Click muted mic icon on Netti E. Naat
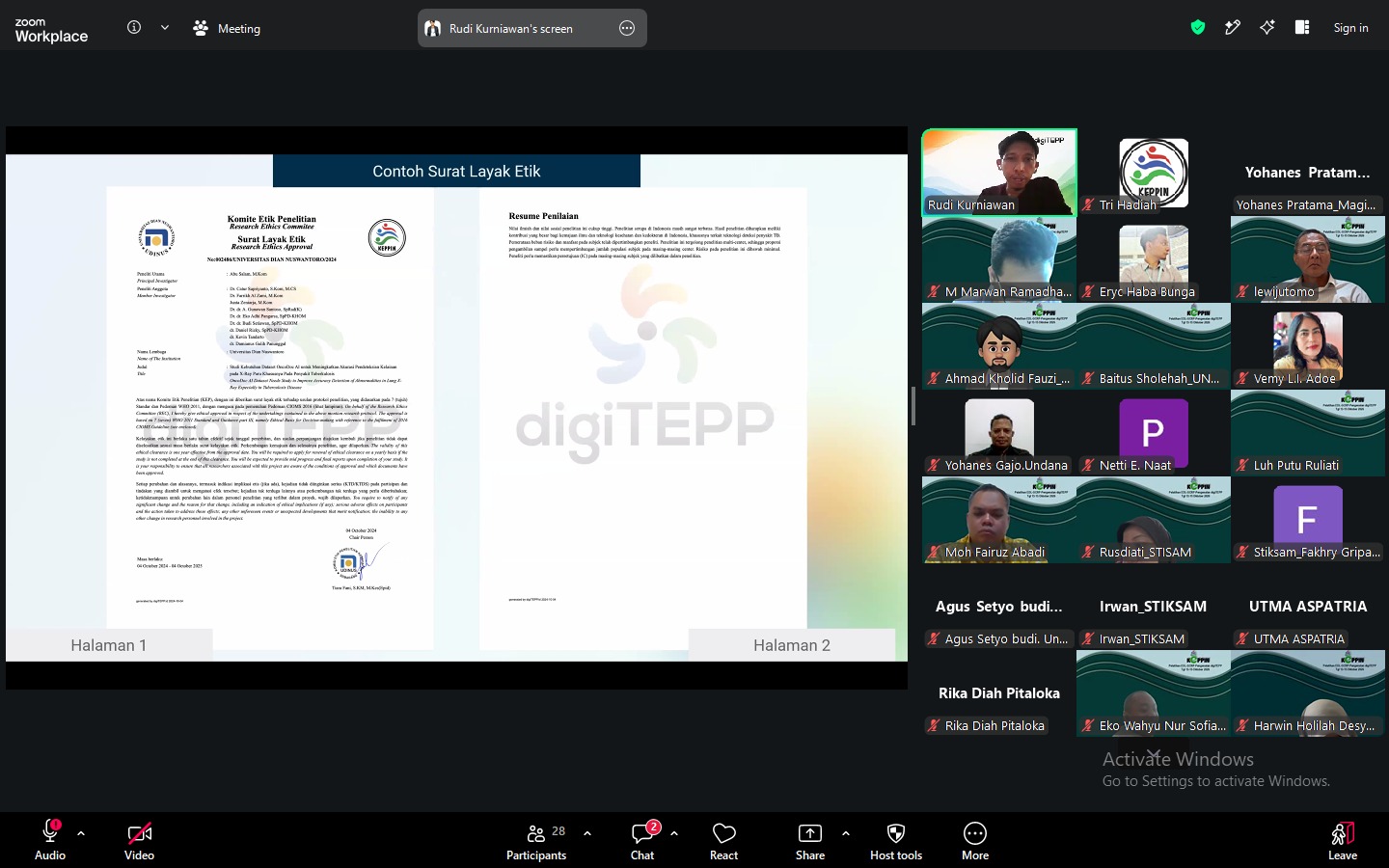1389x868 pixels. pyautogui.click(x=1088, y=465)
